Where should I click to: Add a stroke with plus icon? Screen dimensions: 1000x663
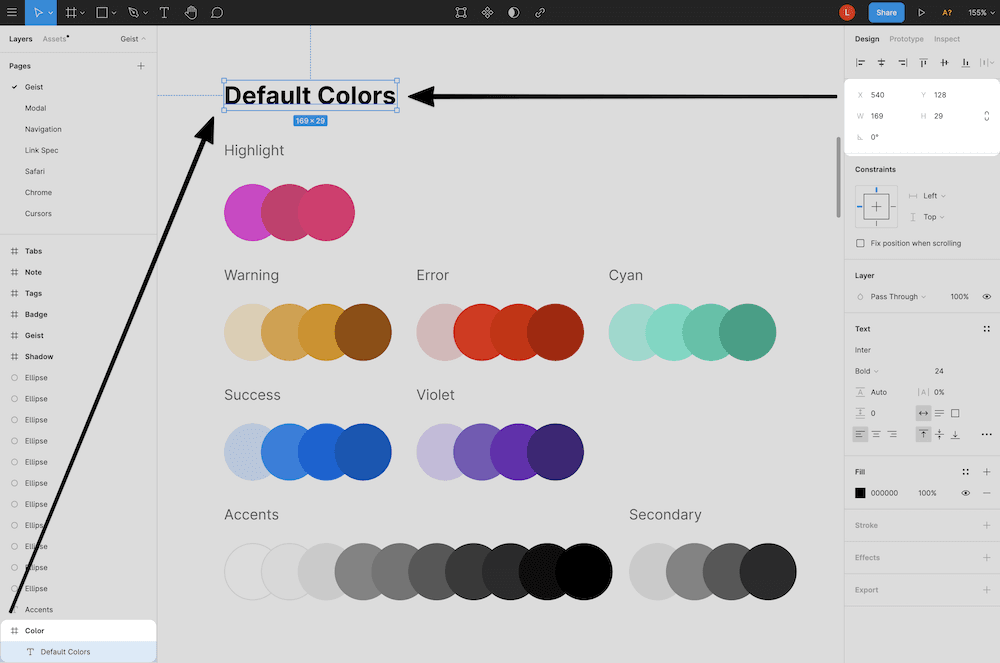(986, 525)
